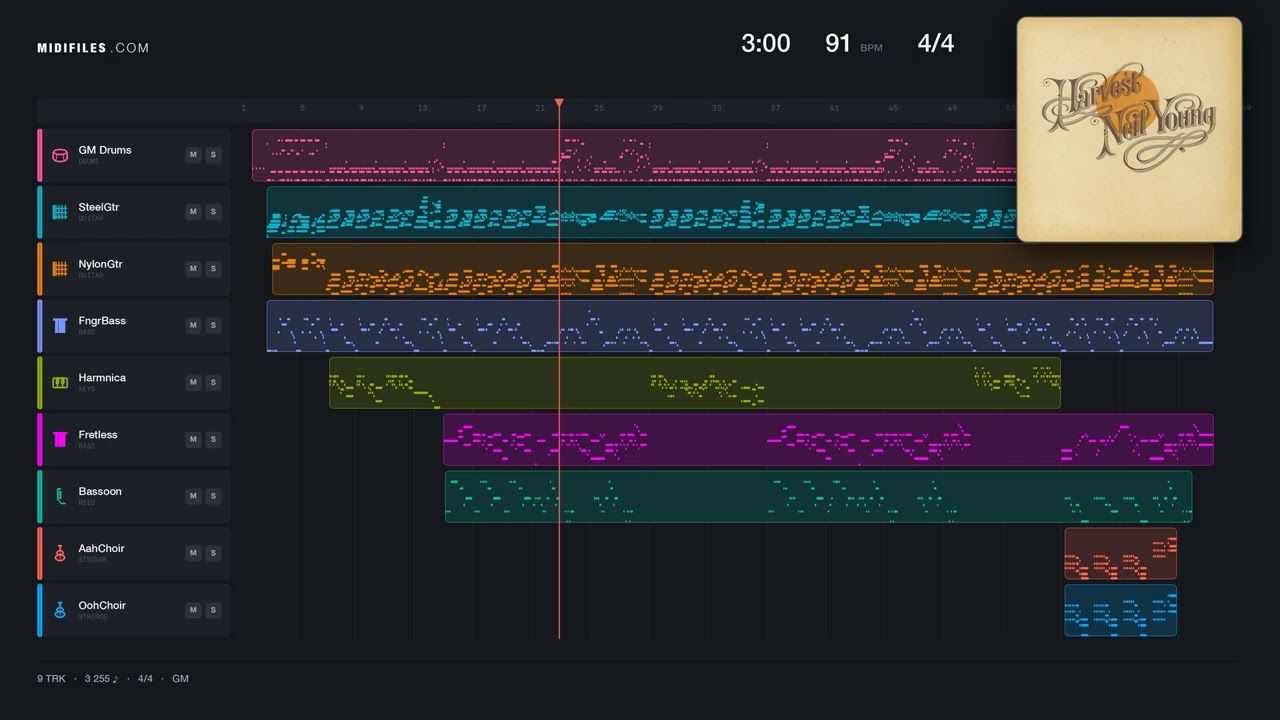Click the orange NylonGtr MIDI clip

pyautogui.click(x=742, y=269)
